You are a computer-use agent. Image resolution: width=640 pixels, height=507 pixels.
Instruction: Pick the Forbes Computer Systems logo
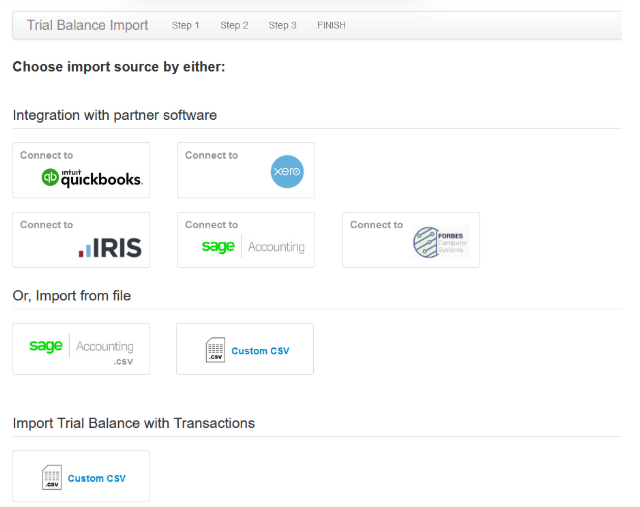pyautogui.click(x=440, y=243)
